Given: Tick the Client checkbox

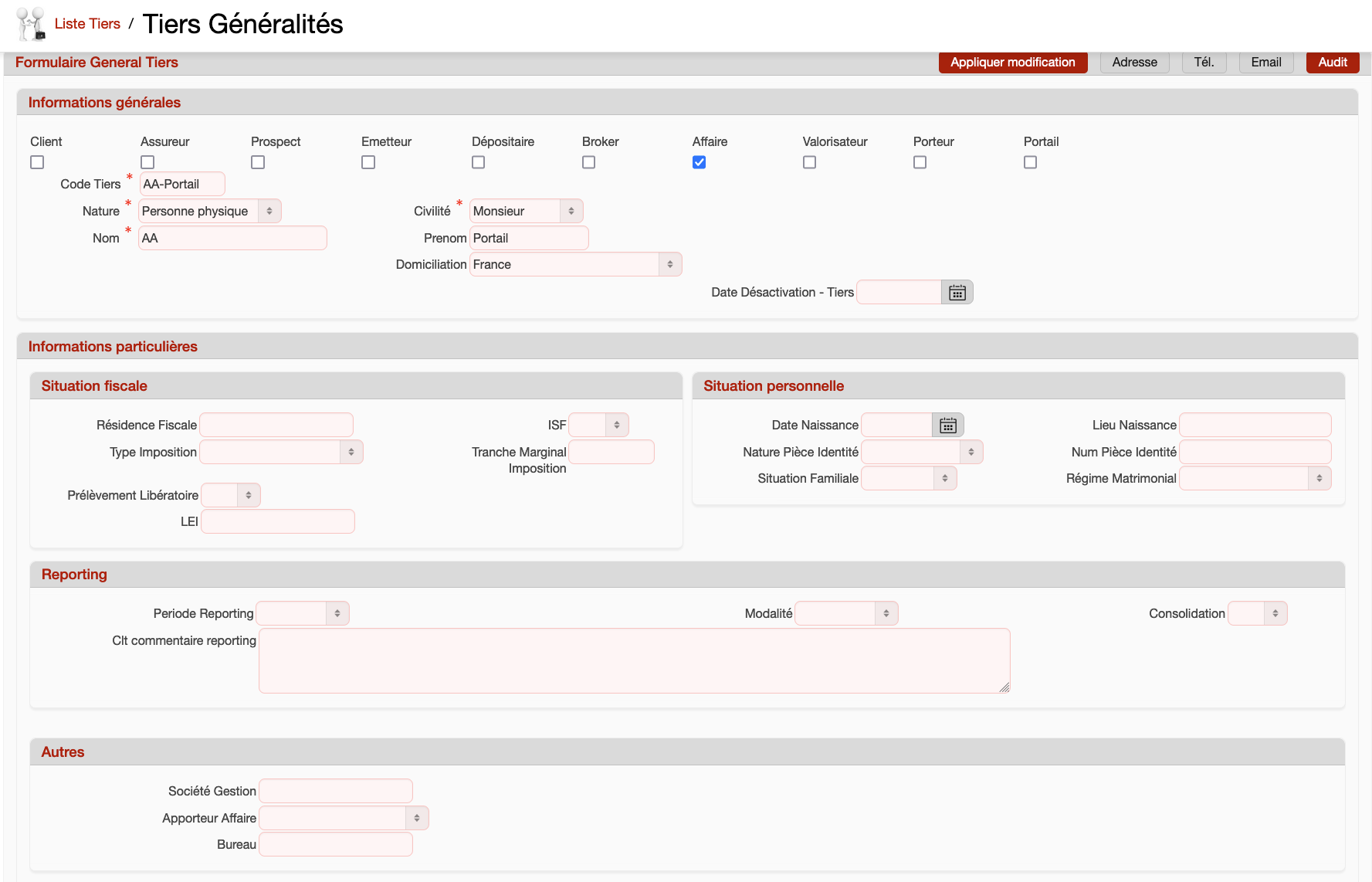Looking at the screenshot, I should [x=37, y=162].
